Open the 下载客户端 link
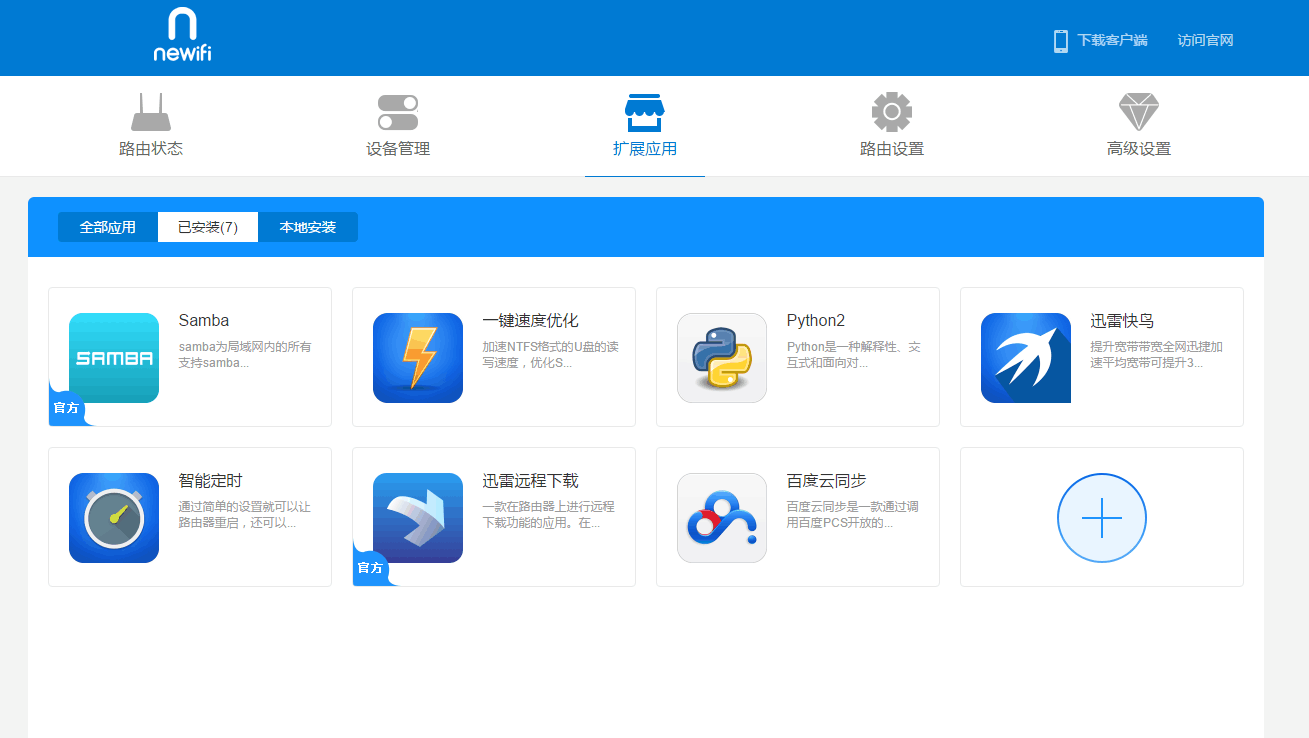This screenshot has height=738, width=1309. (x=1112, y=41)
